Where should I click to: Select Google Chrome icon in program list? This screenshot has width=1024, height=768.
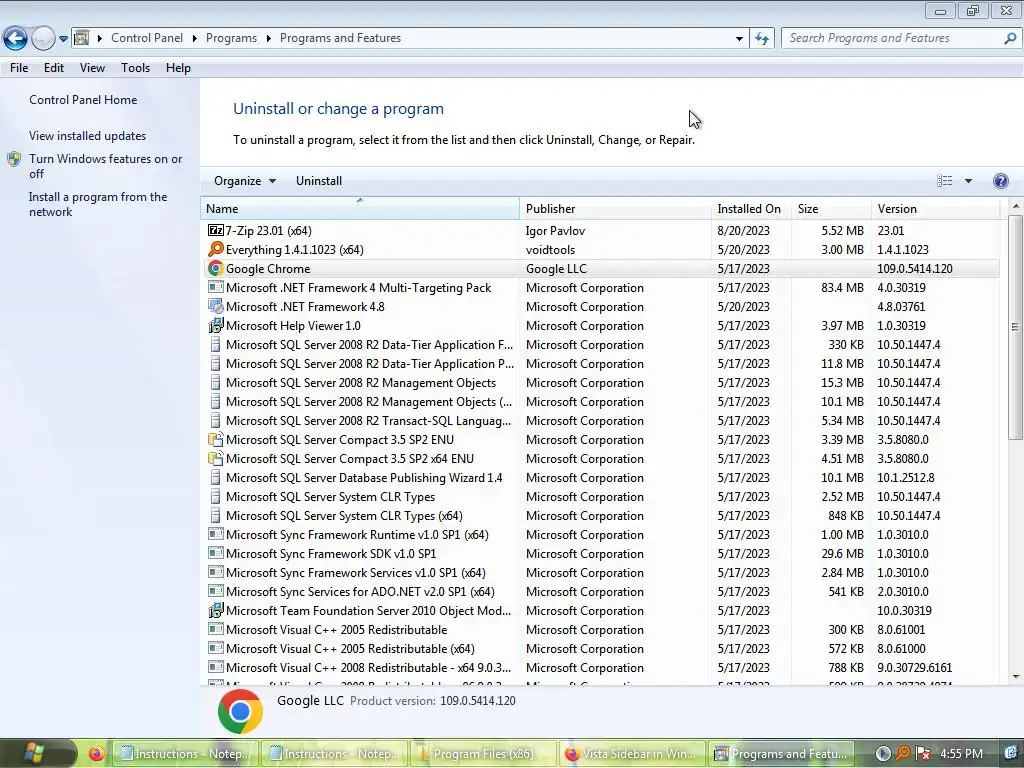pyautogui.click(x=216, y=268)
